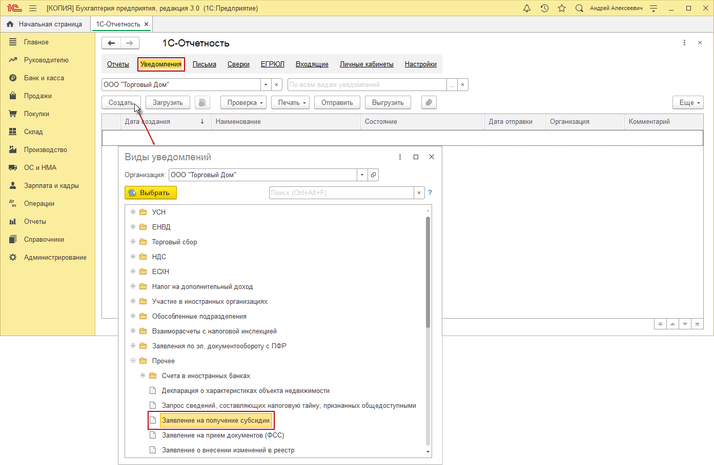Open the Банк и касса section

(x=45, y=78)
